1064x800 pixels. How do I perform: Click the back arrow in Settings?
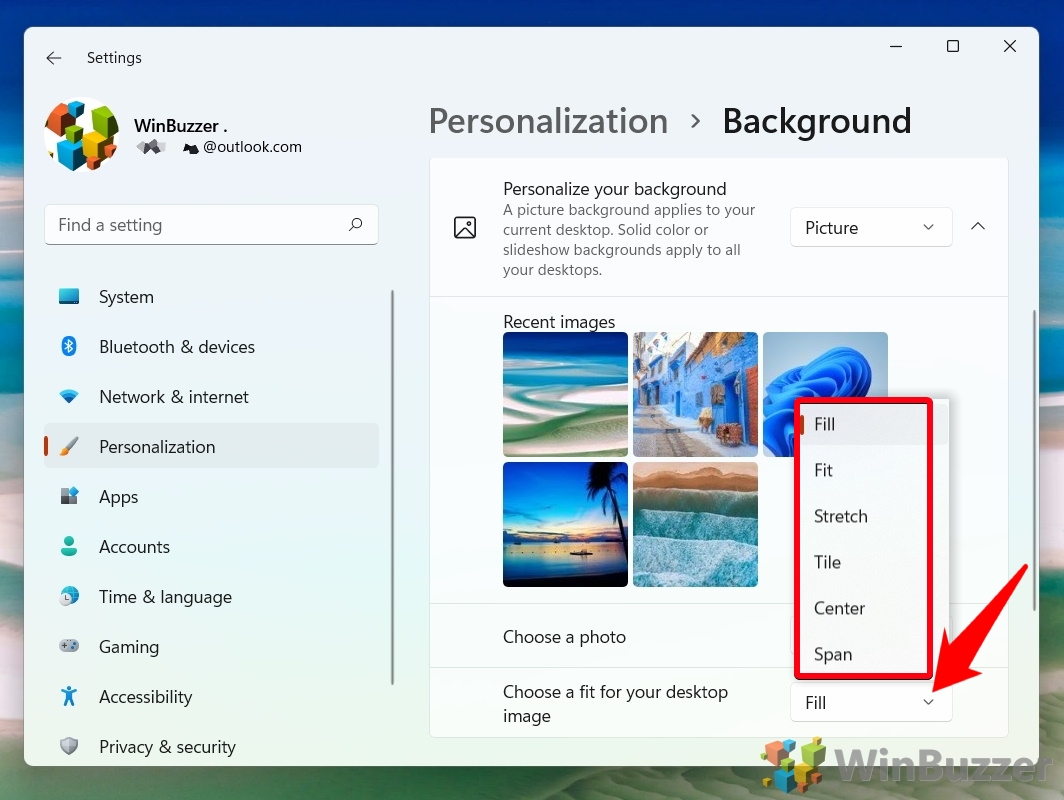pos(54,58)
